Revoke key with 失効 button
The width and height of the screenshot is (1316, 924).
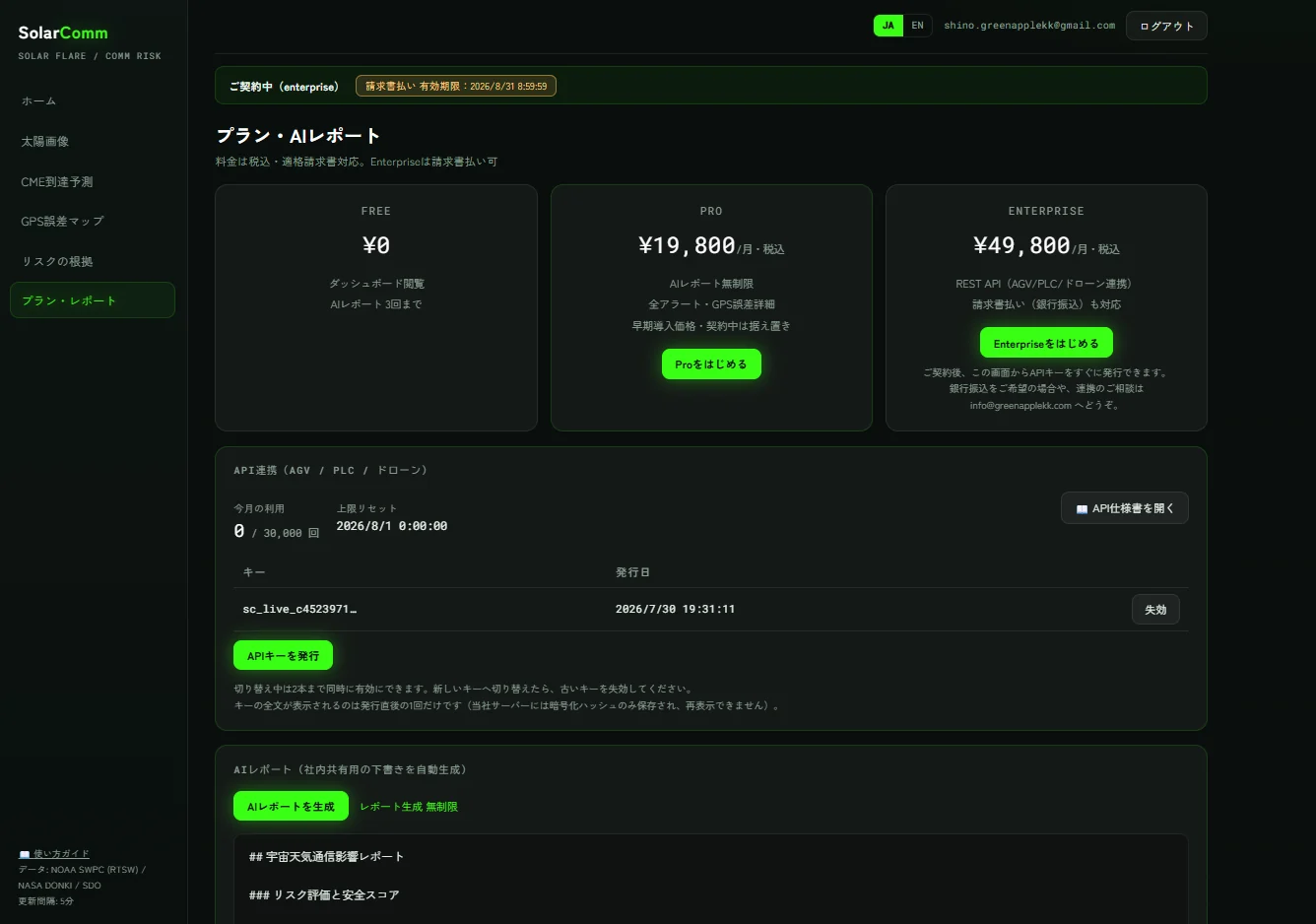click(1155, 610)
